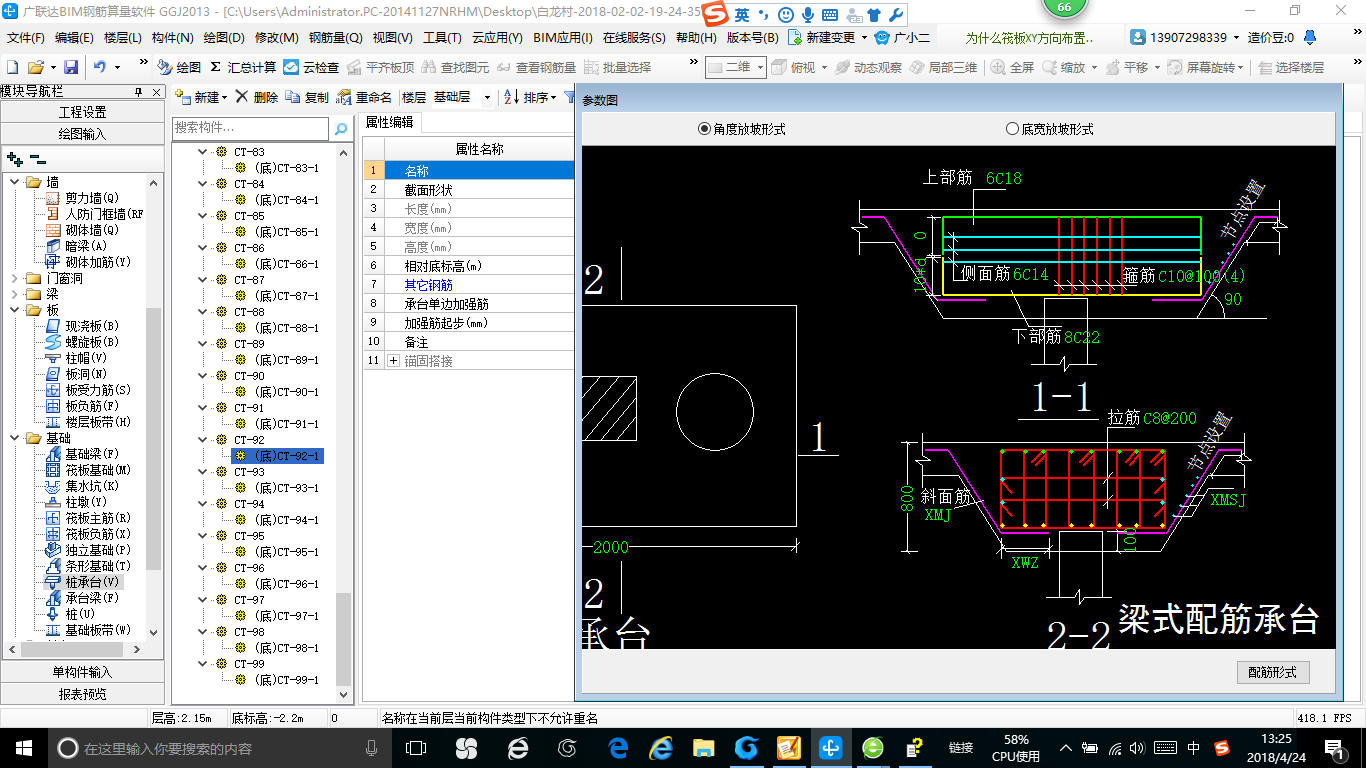This screenshot has width=1366, height=768.
Task: Click the undo arrow icon
Action: point(100,67)
